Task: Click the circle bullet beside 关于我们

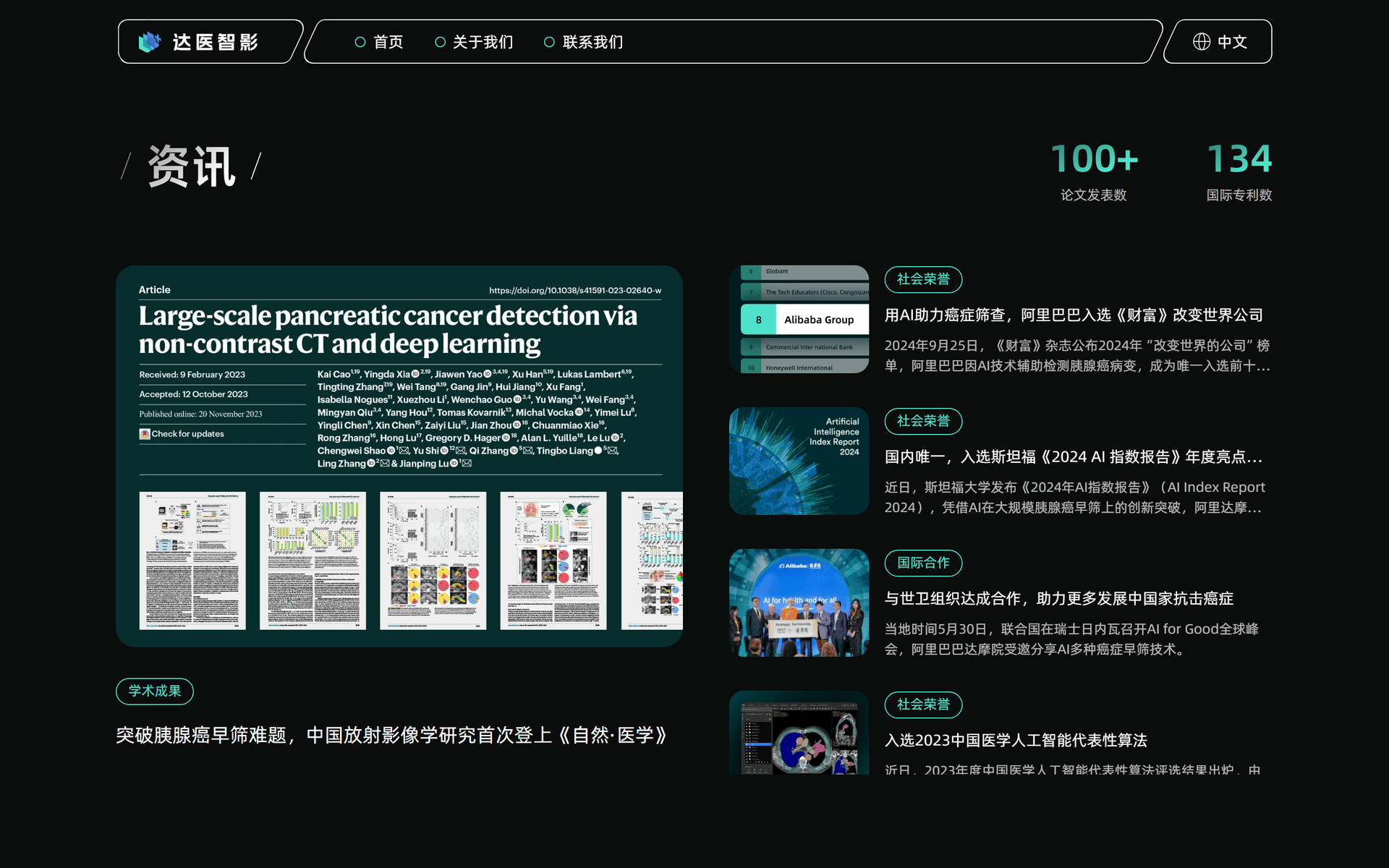Action: 440,42
